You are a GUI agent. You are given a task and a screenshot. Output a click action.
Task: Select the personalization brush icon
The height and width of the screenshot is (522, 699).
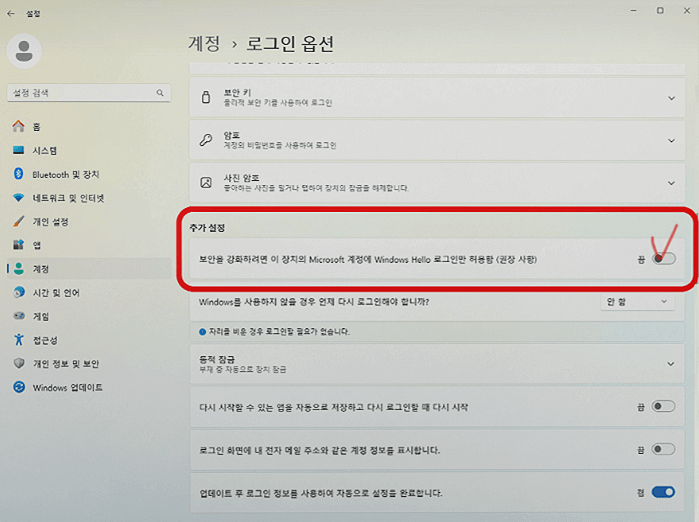pos(18,221)
